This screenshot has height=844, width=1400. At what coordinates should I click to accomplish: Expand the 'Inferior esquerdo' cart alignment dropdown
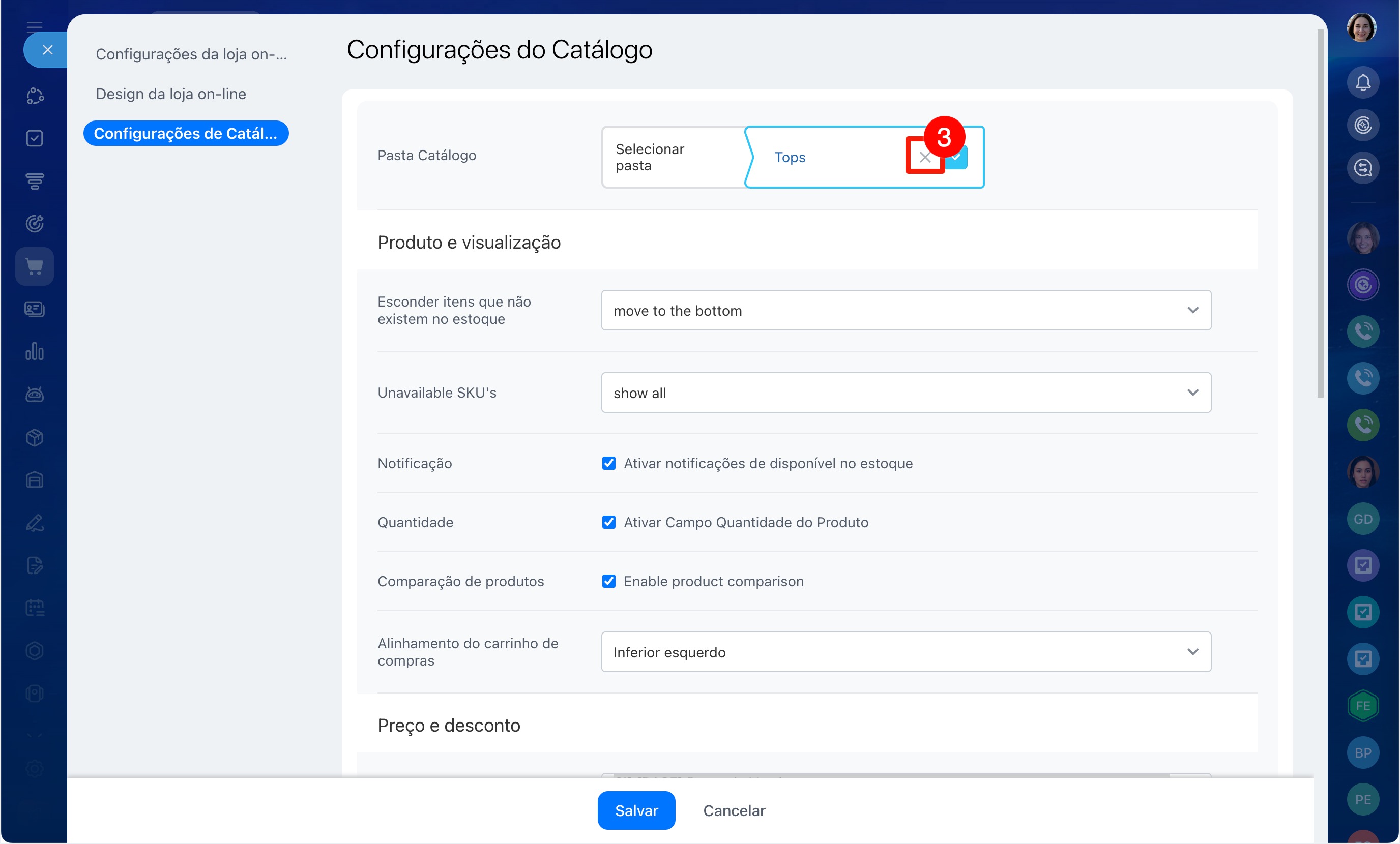click(906, 652)
